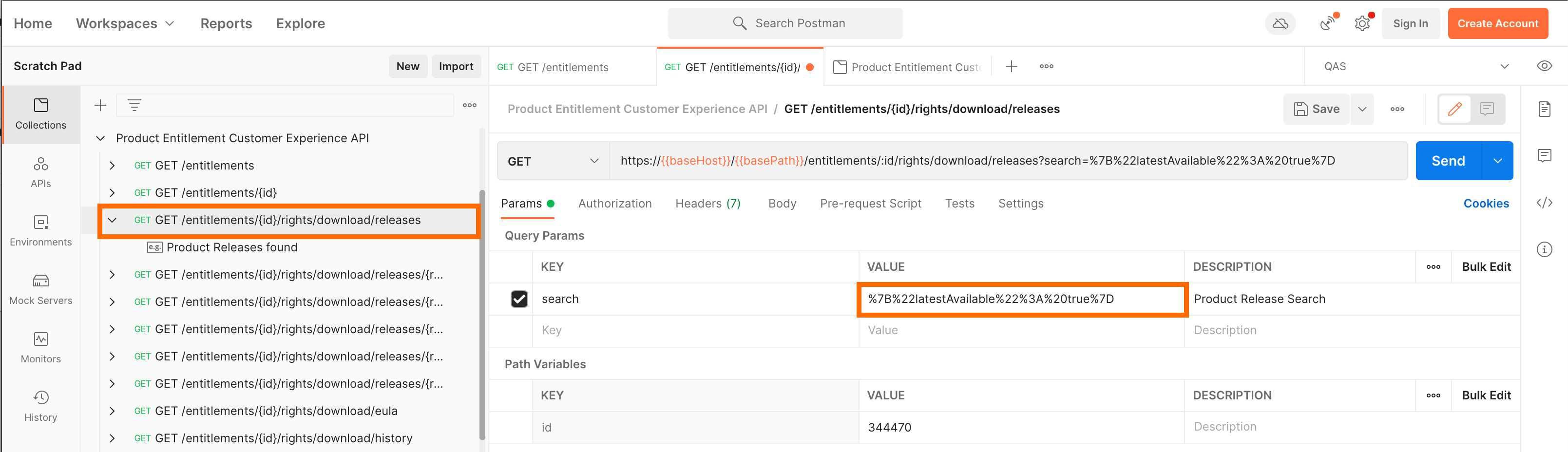Select the Params tab
The width and height of the screenshot is (1568, 452).
click(527, 204)
